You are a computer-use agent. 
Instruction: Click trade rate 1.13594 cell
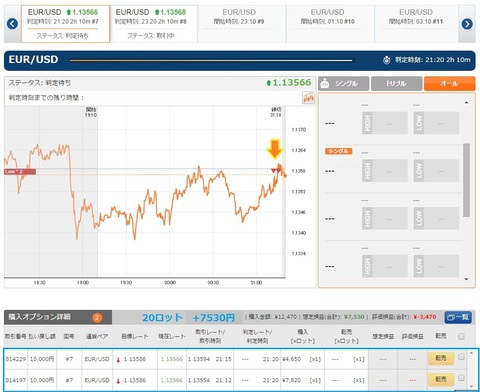(199, 359)
